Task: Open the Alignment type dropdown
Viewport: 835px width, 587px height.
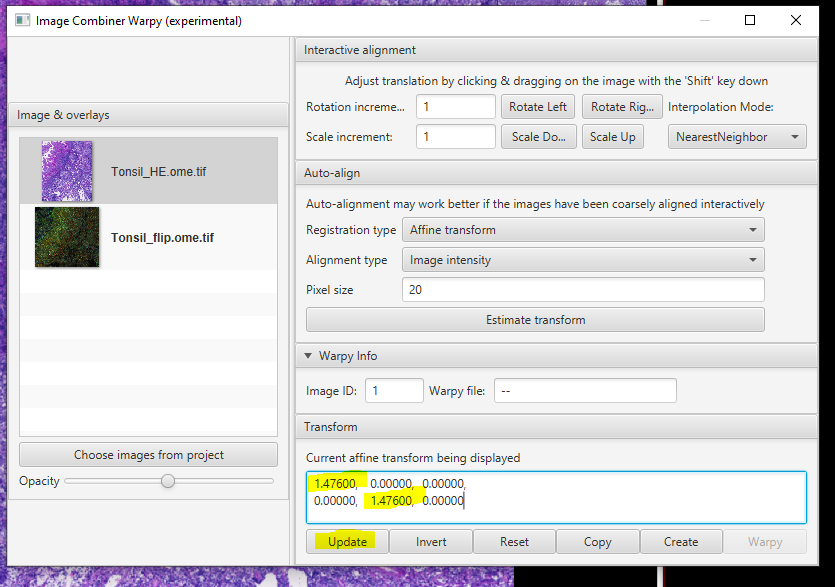Action: click(583, 260)
